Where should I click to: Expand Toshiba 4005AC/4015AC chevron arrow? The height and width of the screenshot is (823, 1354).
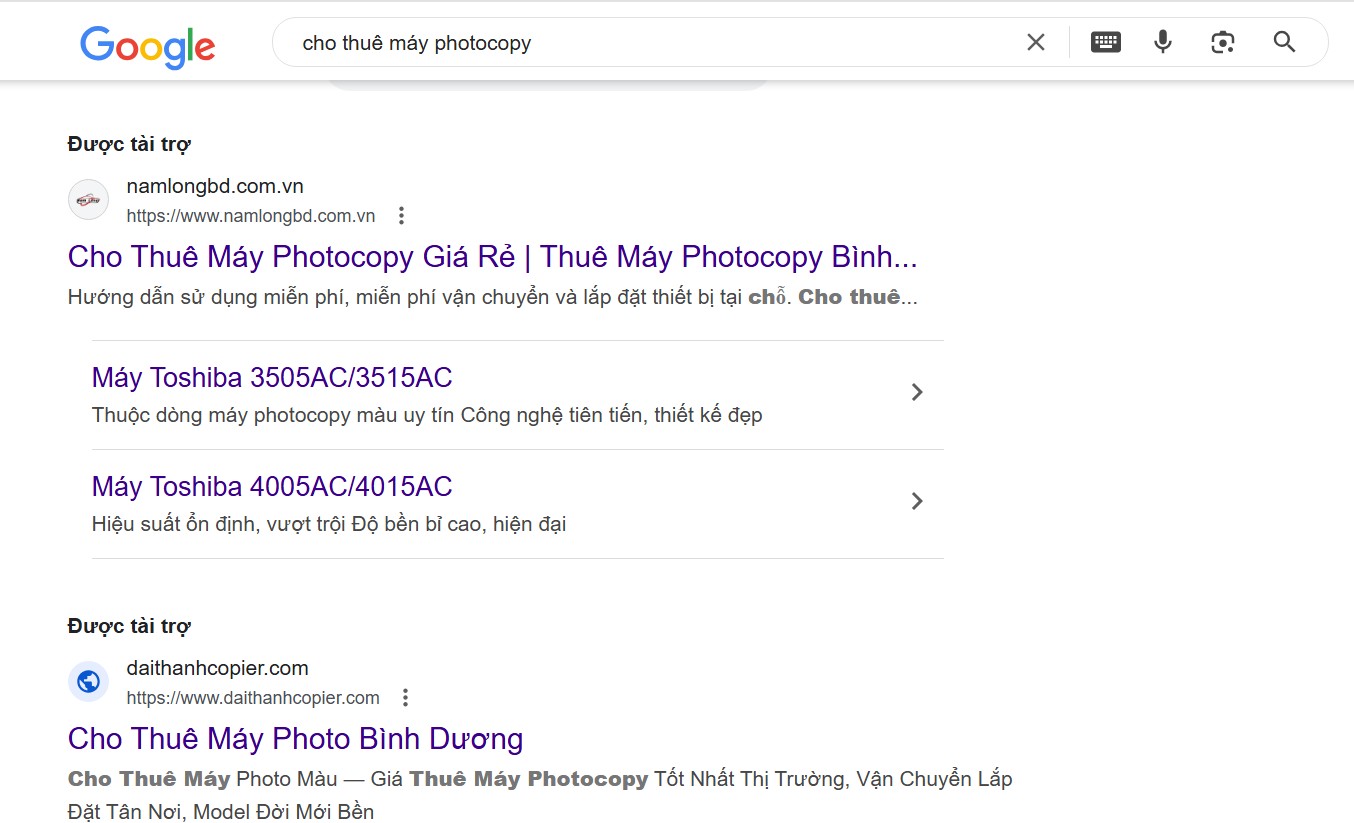click(917, 501)
